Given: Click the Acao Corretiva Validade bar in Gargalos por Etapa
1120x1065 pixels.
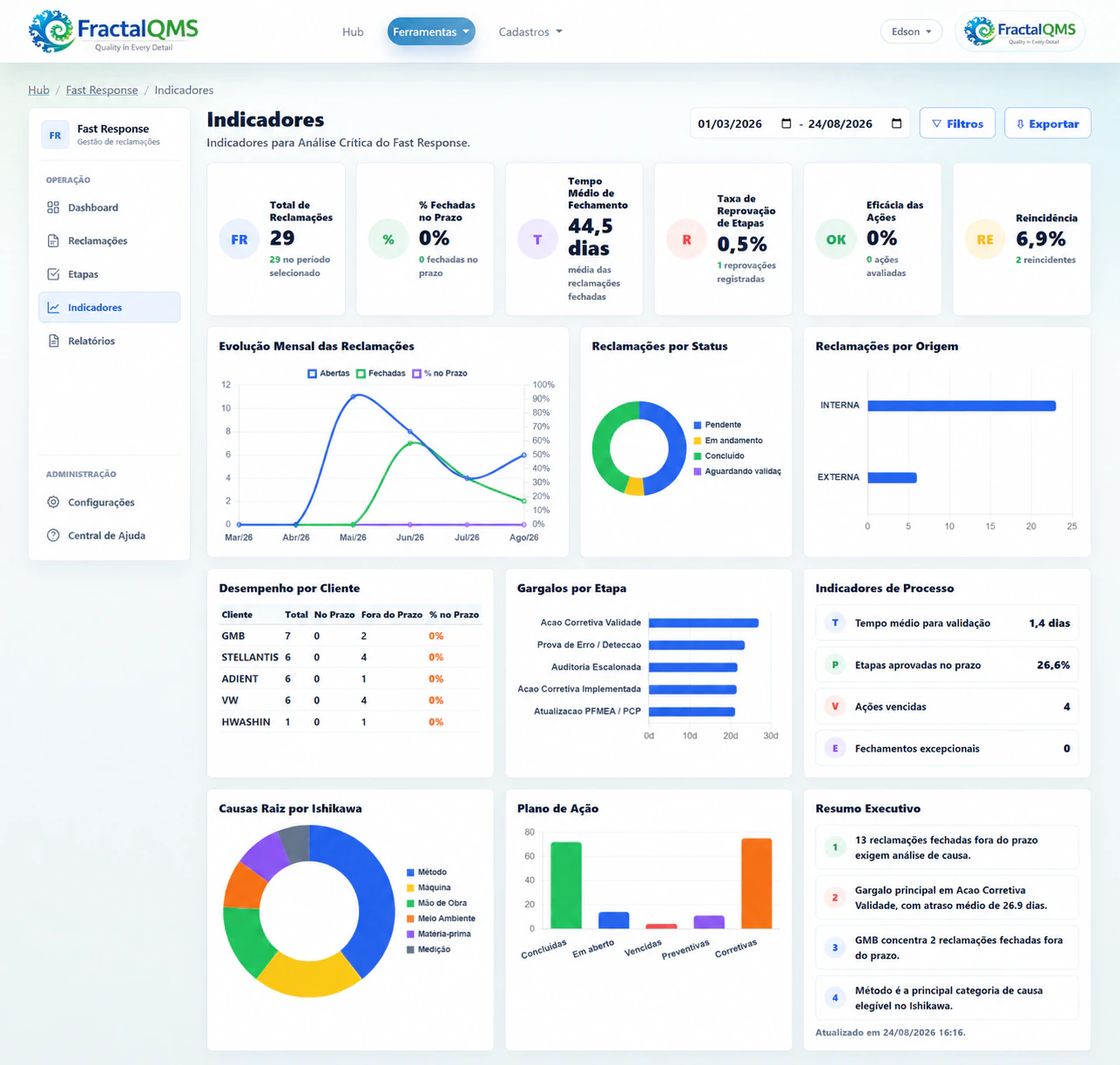Looking at the screenshot, I should 704,623.
